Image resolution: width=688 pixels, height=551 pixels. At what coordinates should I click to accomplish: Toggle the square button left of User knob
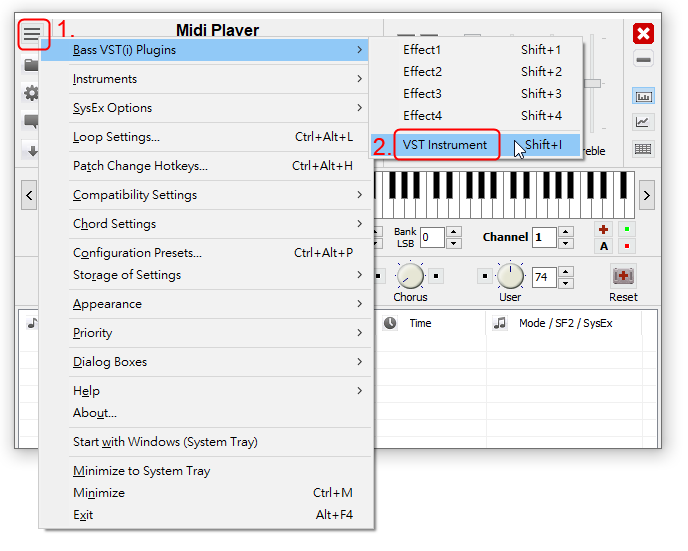click(484, 276)
